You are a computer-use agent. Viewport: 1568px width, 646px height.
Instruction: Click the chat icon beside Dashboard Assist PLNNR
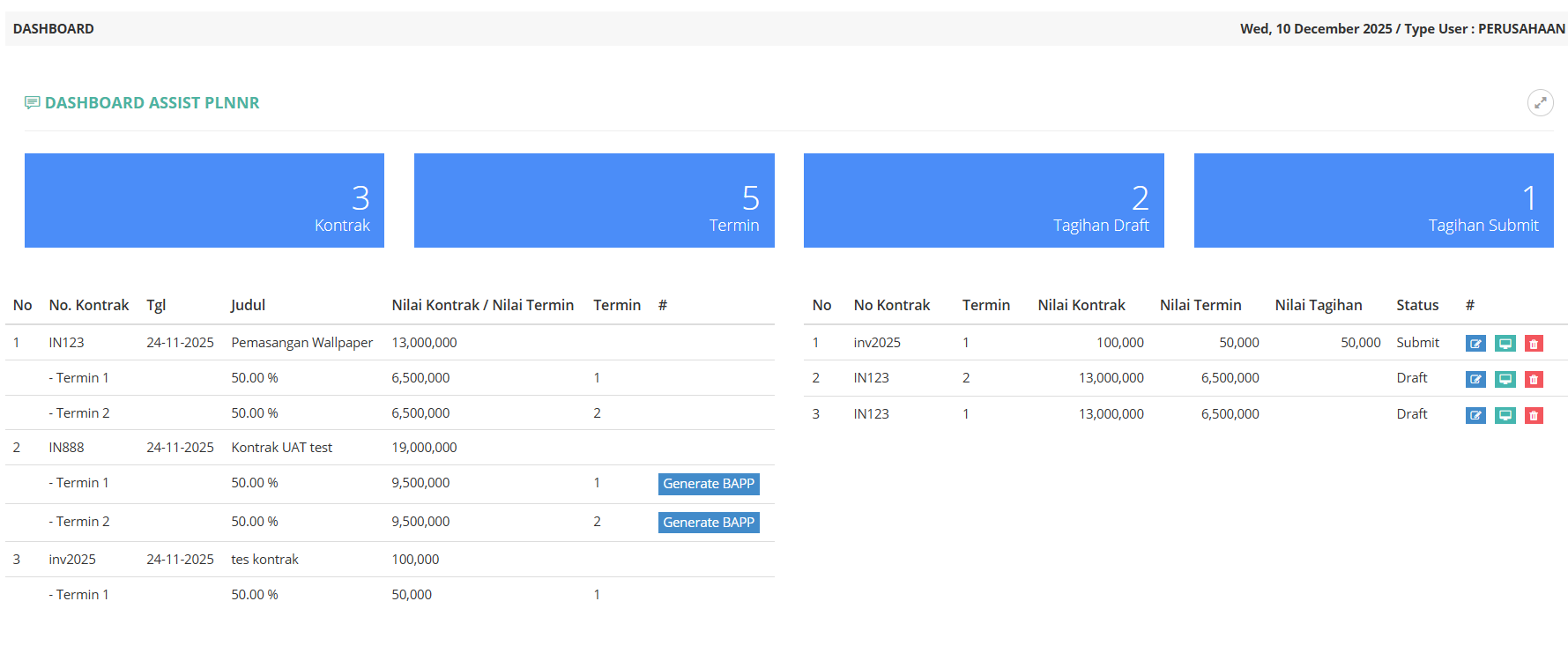pyautogui.click(x=33, y=103)
